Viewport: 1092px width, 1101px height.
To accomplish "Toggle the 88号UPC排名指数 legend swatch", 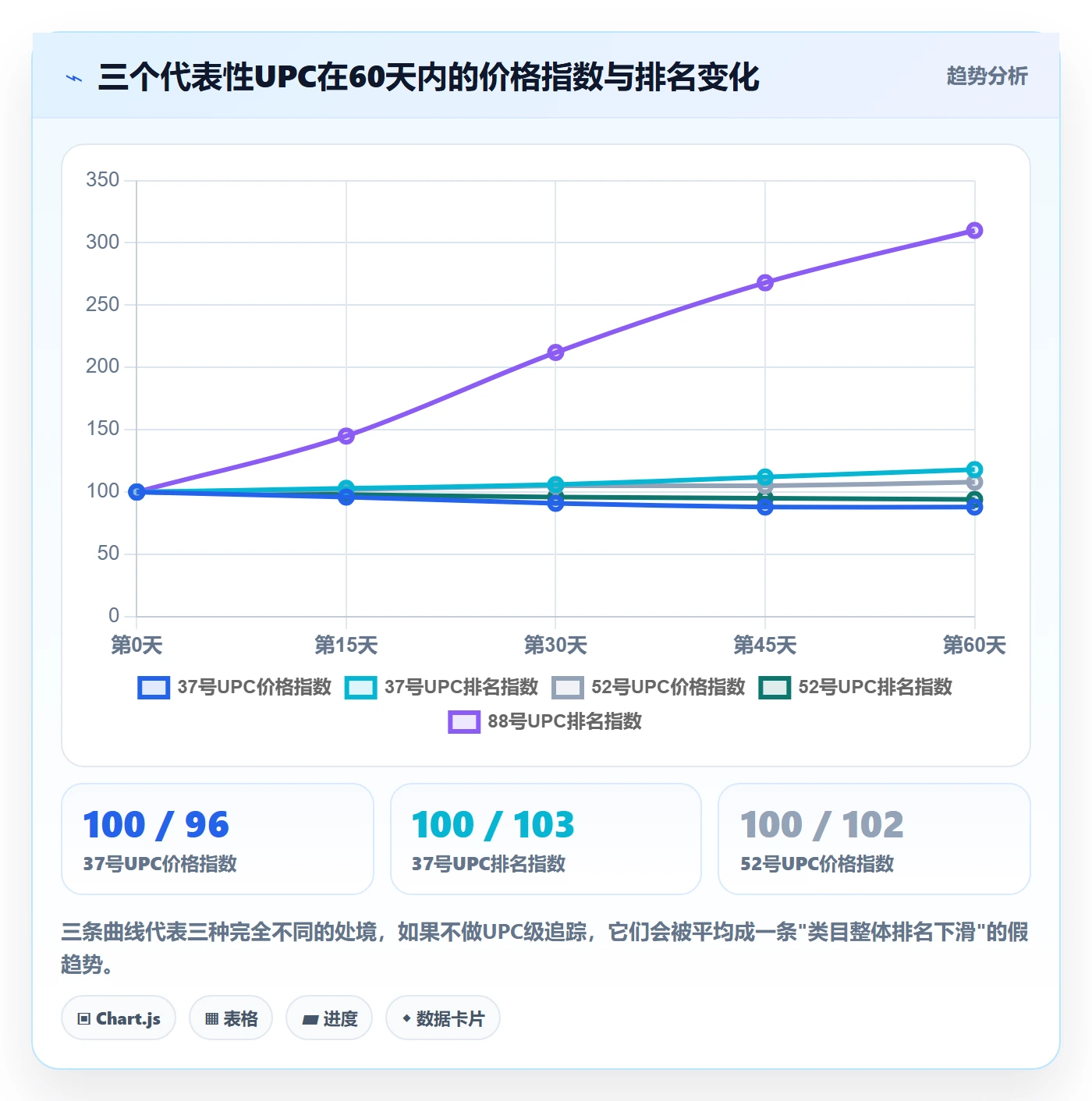I will pos(464,722).
